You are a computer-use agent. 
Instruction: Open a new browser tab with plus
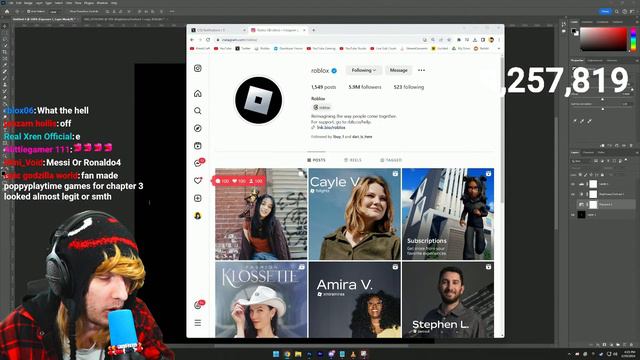pyautogui.click(x=313, y=30)
